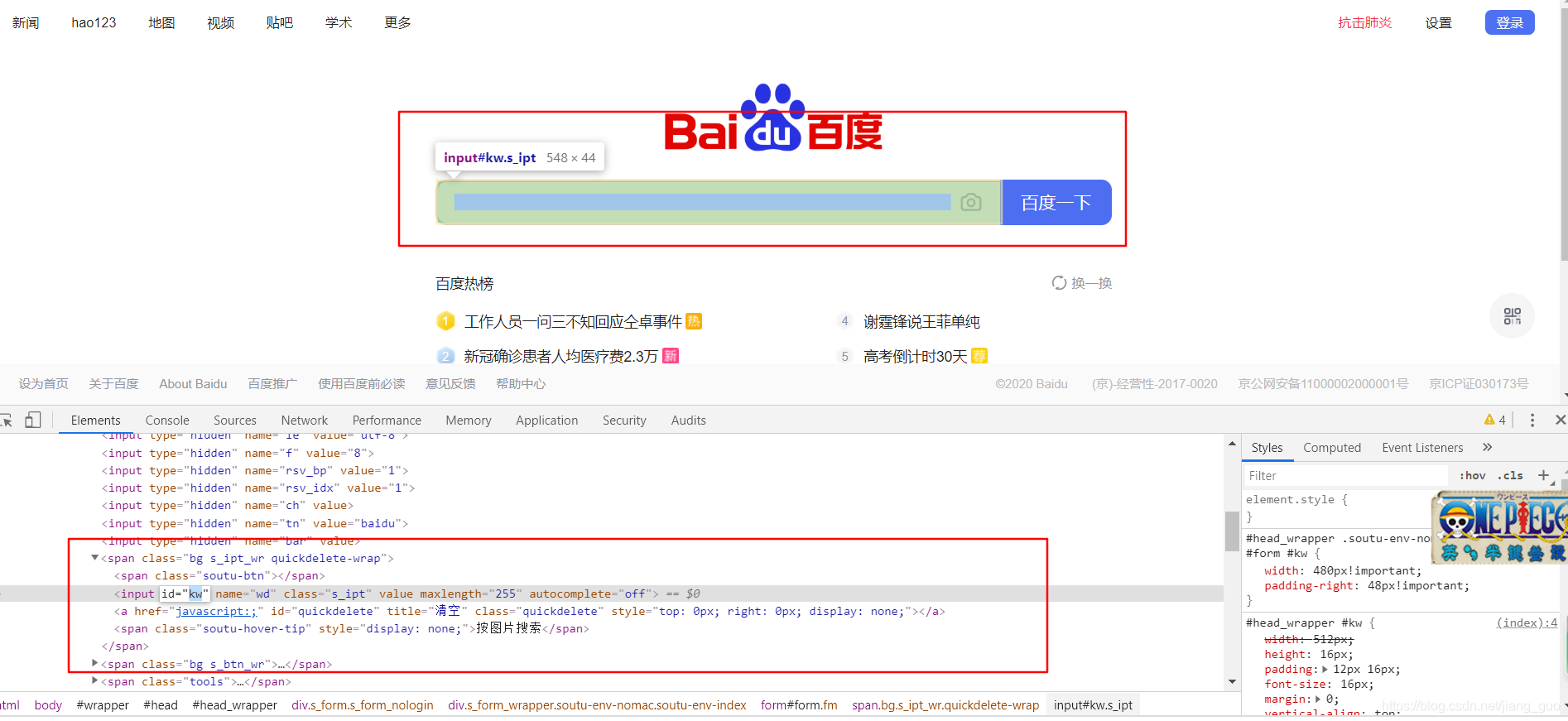Click the Baidu logo image

tap(773, 118)
